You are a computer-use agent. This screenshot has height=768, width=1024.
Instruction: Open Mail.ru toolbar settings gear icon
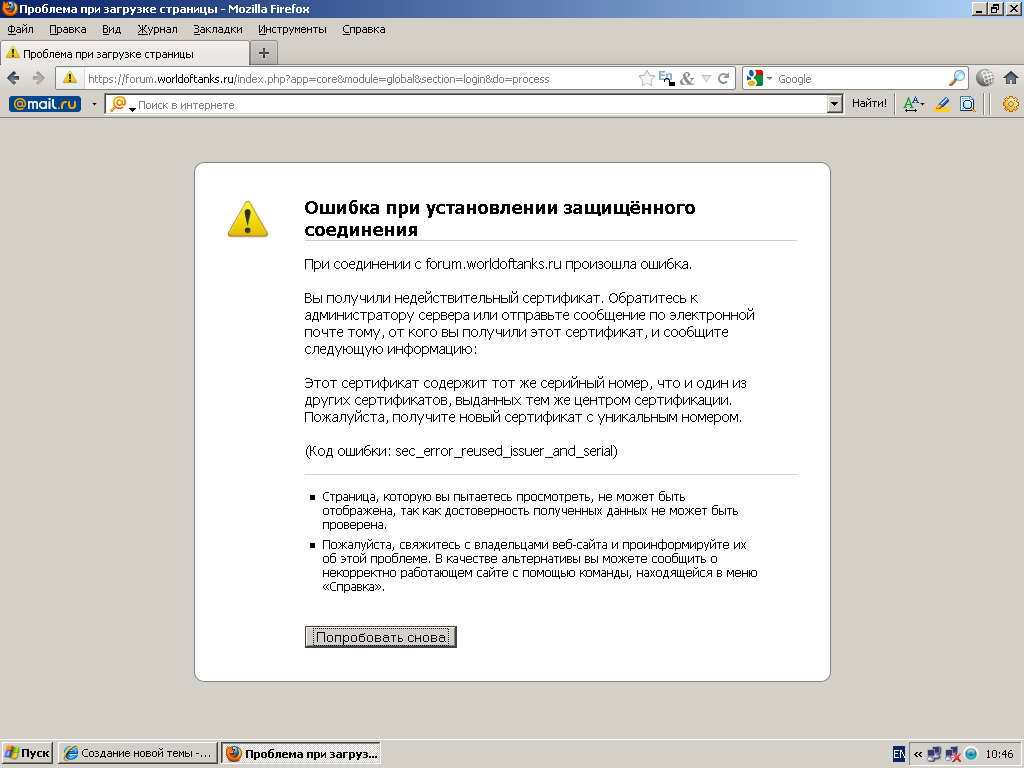tap(1010, 104)
